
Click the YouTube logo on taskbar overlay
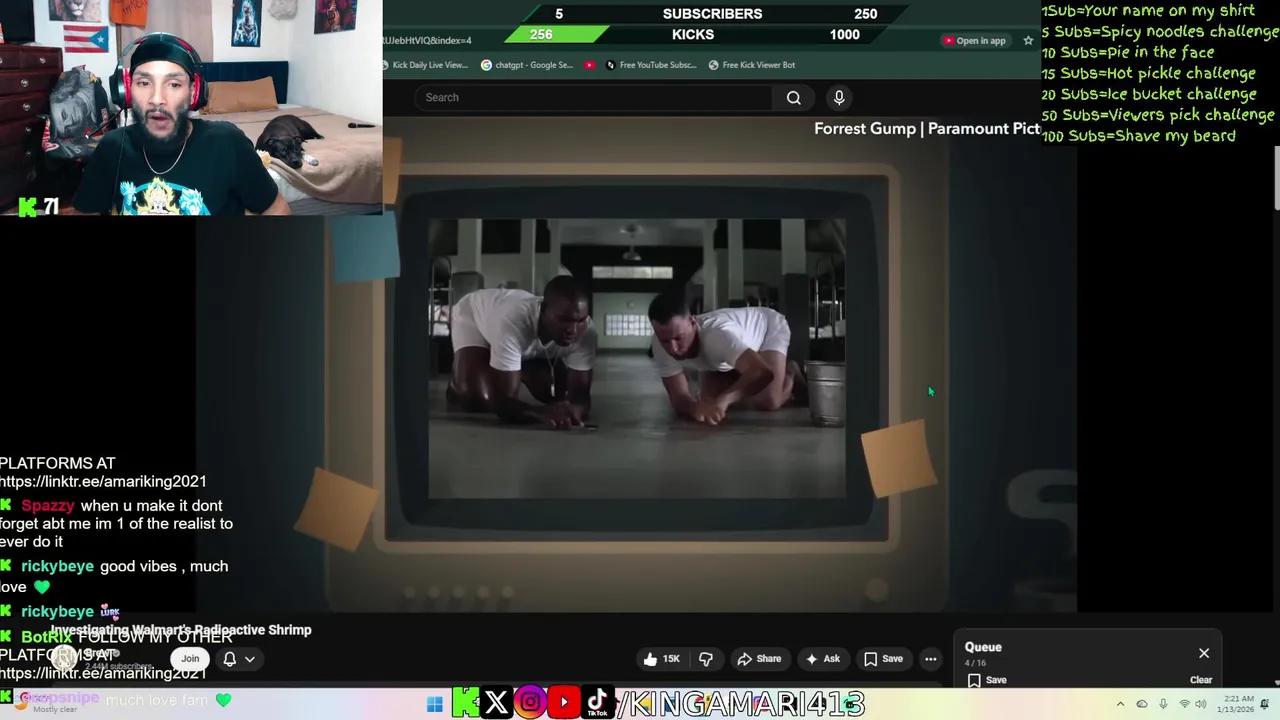(564, 703)
